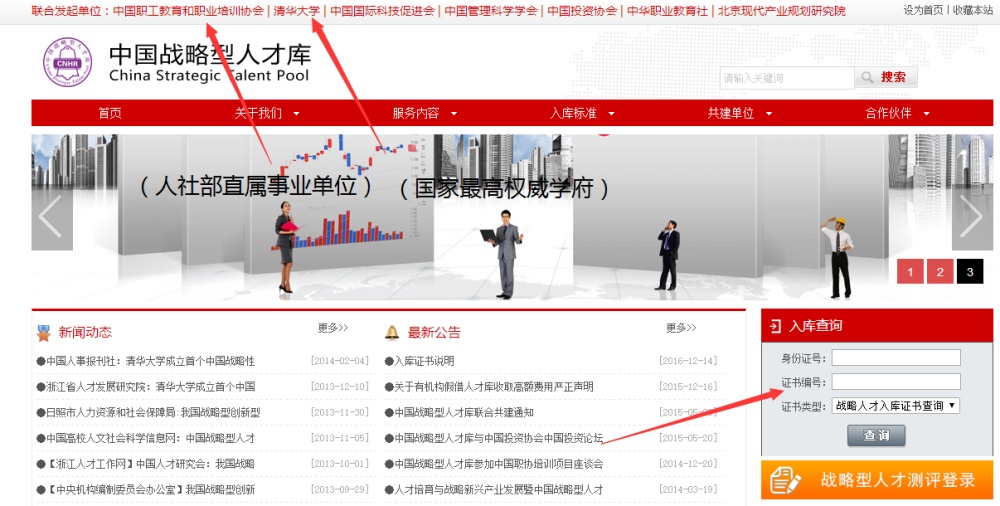
Task: Click the 查询 button
Action: 876,436
